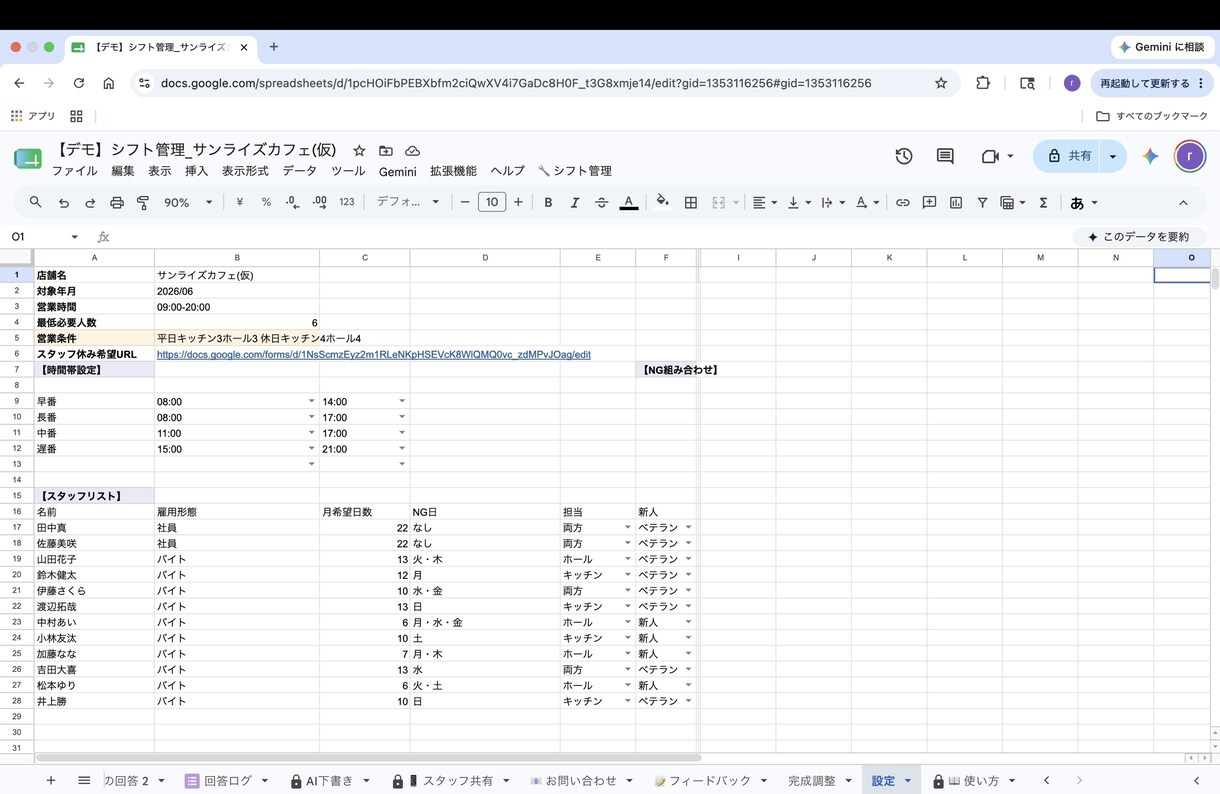
Task: Open the シフト管理 custom menu
Action: click(x=575, y=171)
